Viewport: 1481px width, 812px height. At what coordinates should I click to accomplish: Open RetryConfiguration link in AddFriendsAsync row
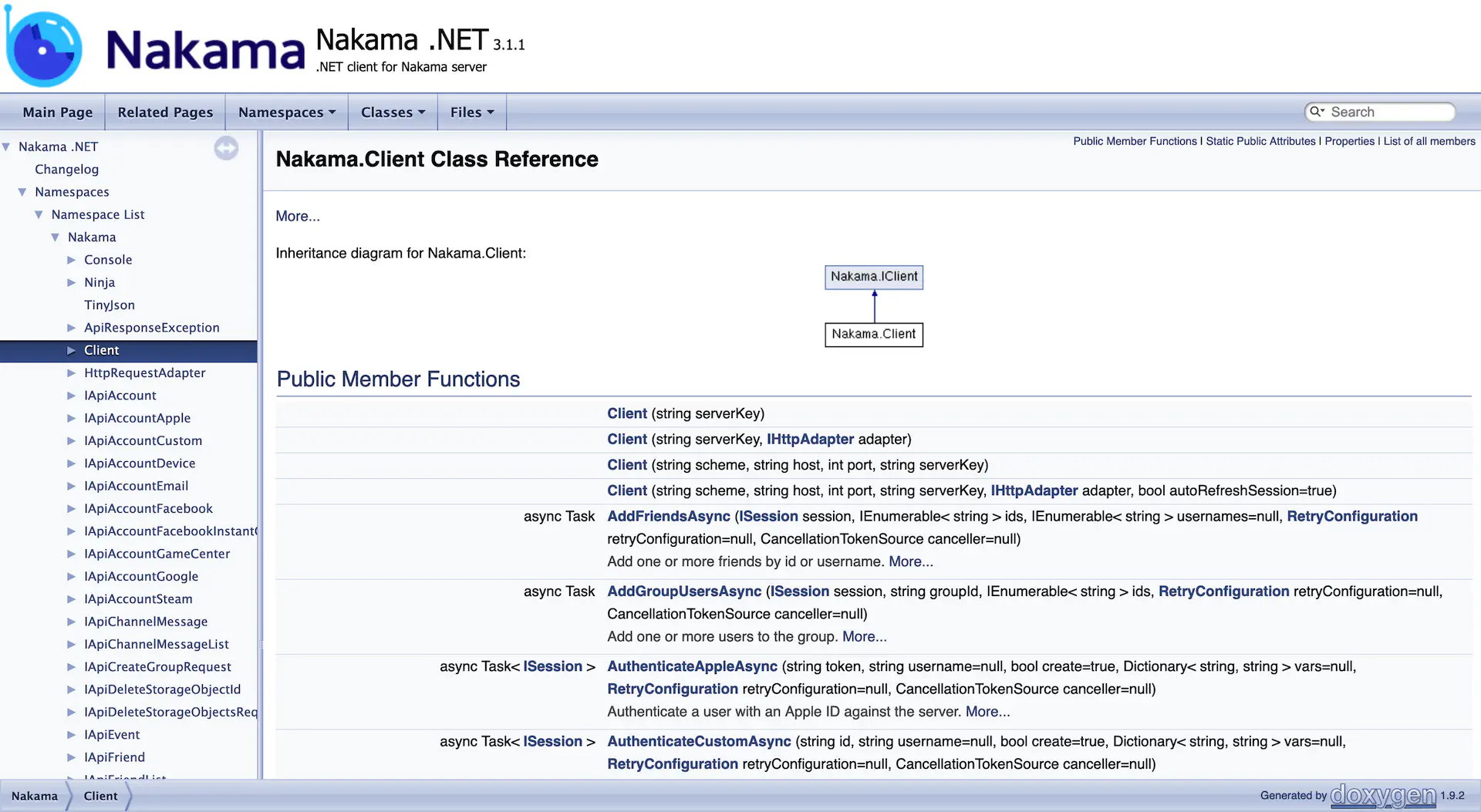point(1352,517)
